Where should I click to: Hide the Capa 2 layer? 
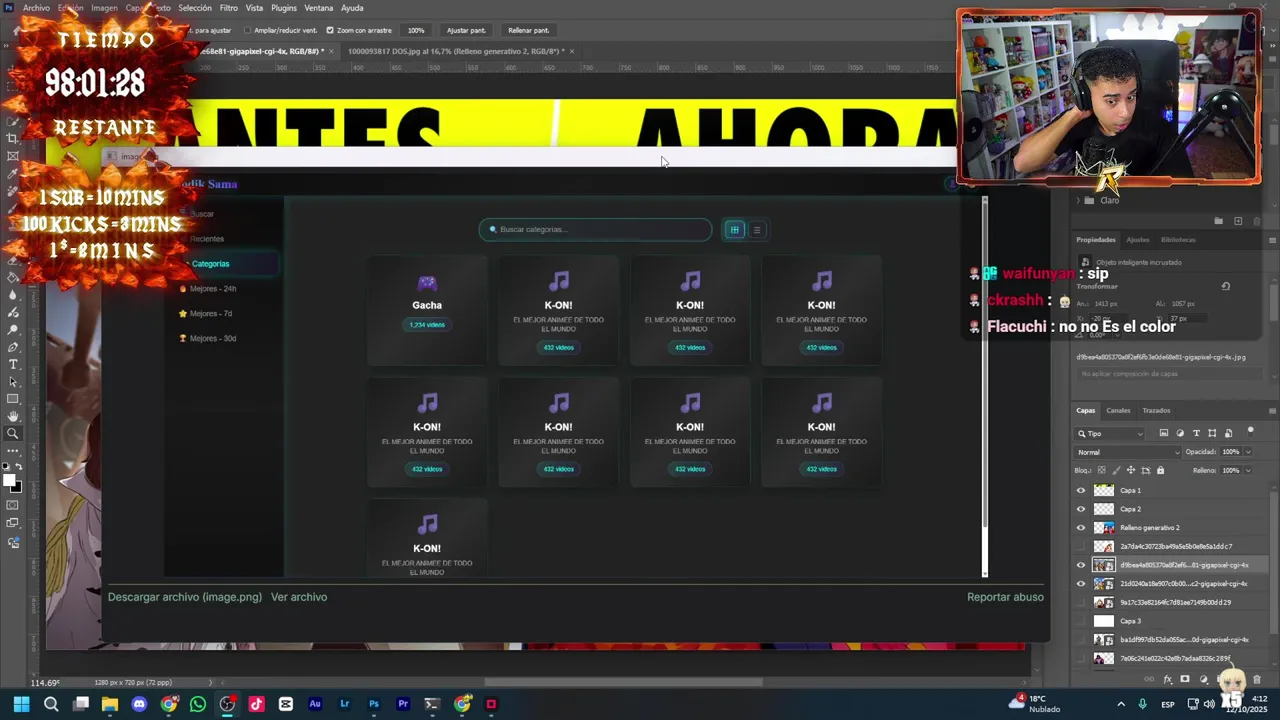click(1080, 509)
